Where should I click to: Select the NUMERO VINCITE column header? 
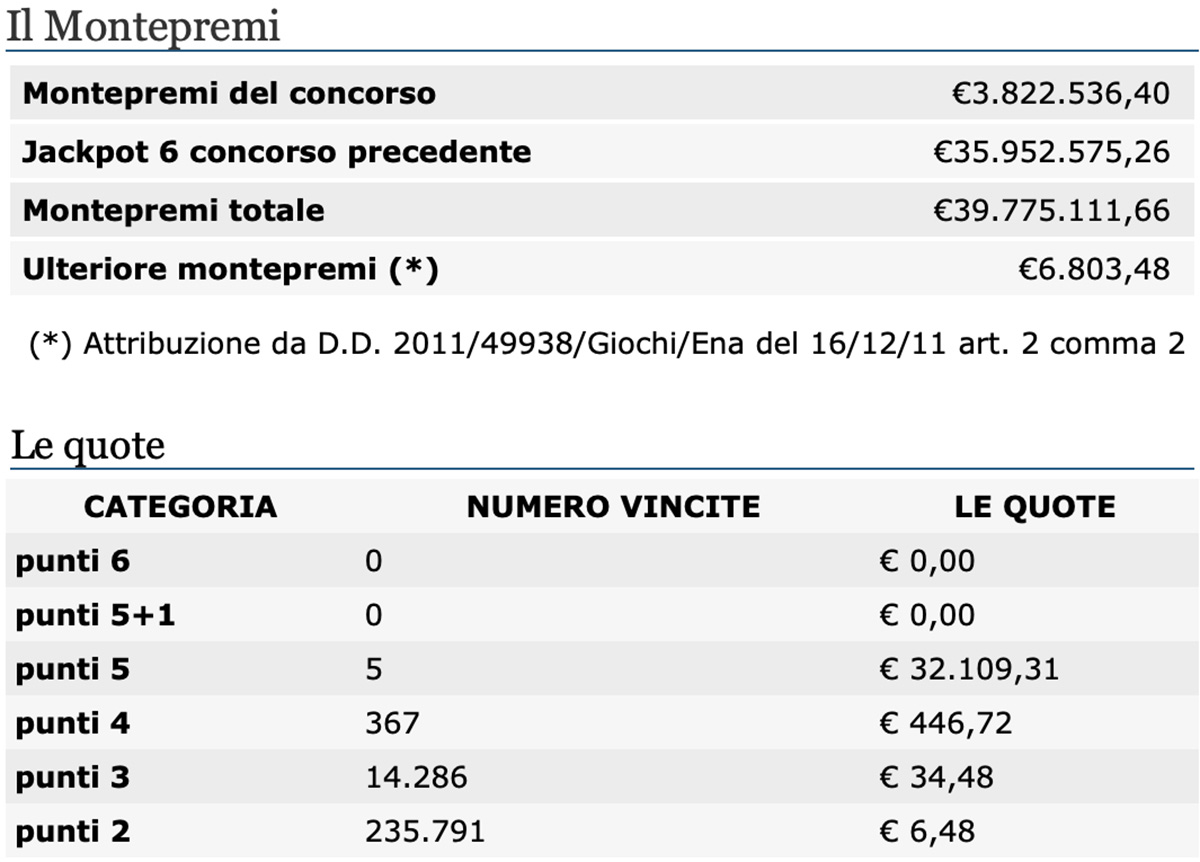coord(613,506)
